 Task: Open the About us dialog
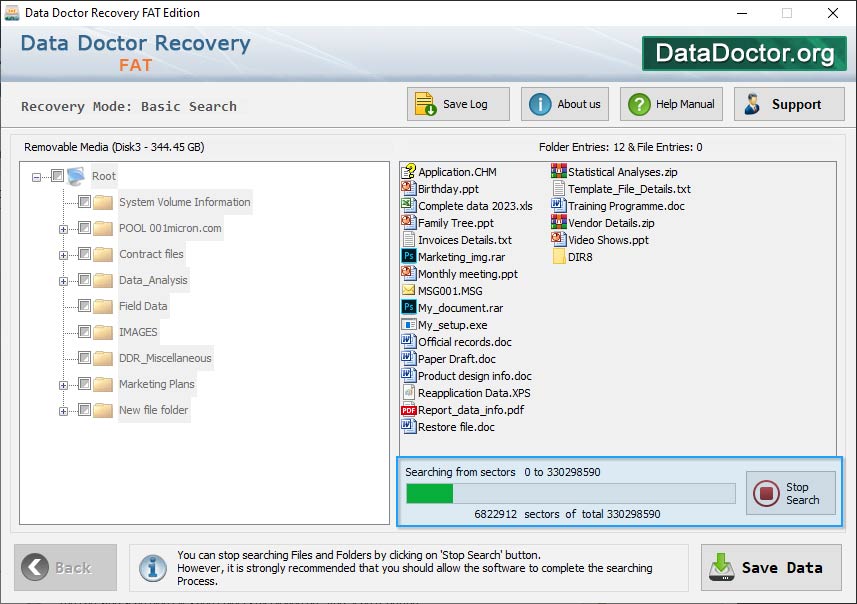click(565, 104)
